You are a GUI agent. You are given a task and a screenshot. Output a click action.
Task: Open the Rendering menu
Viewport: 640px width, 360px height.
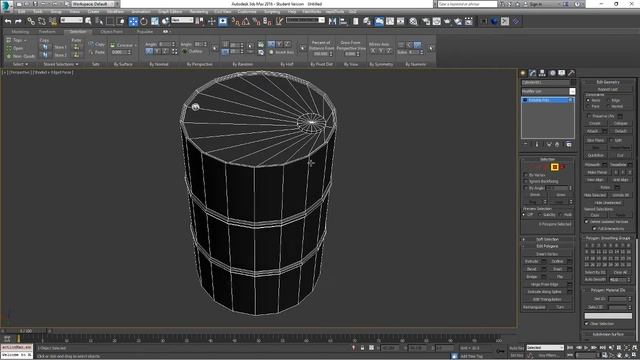(199, 12)
